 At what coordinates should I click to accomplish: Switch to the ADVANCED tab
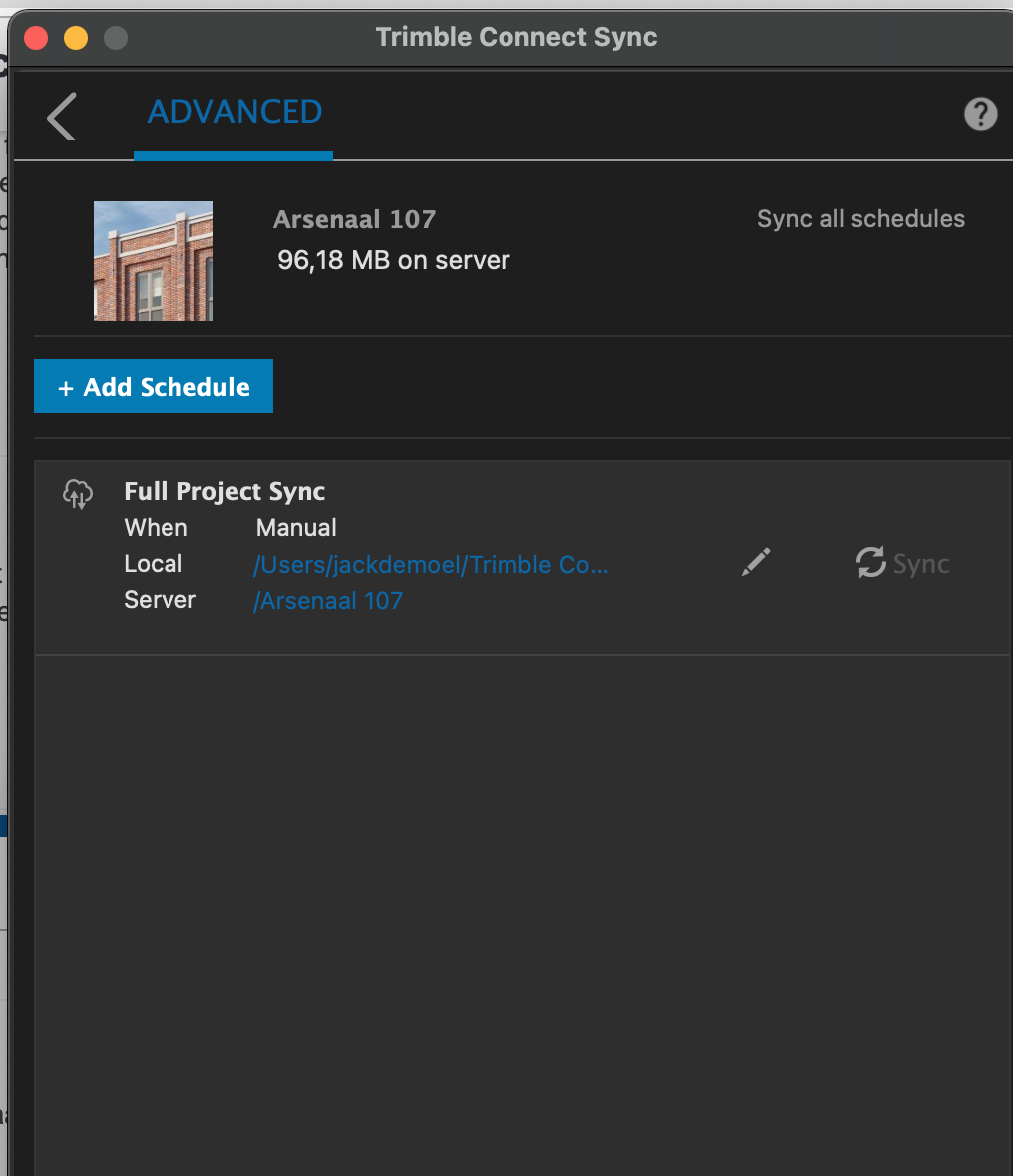coord(234,112)
